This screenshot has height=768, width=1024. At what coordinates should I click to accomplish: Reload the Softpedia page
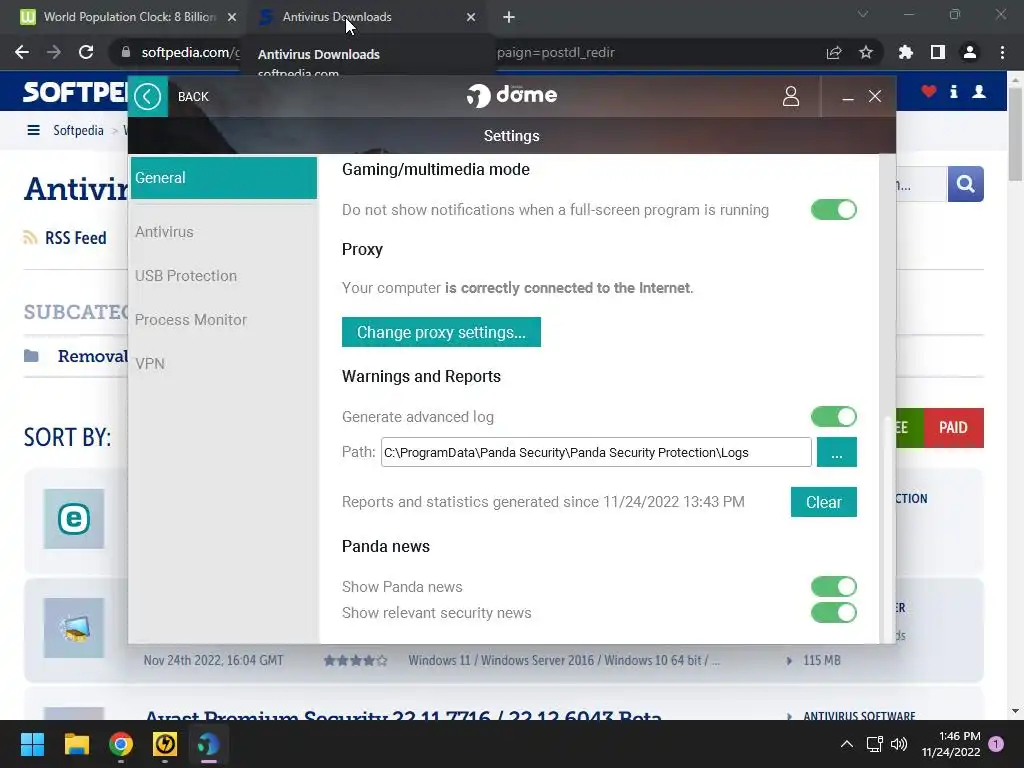click(x=86, y=52)
